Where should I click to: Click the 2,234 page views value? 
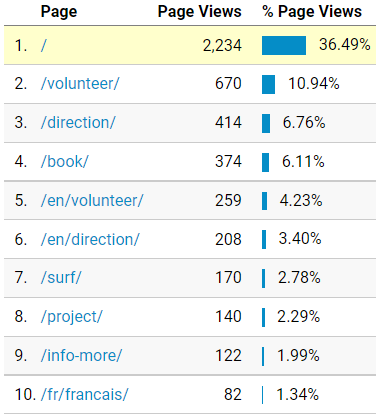coord(222,45)
